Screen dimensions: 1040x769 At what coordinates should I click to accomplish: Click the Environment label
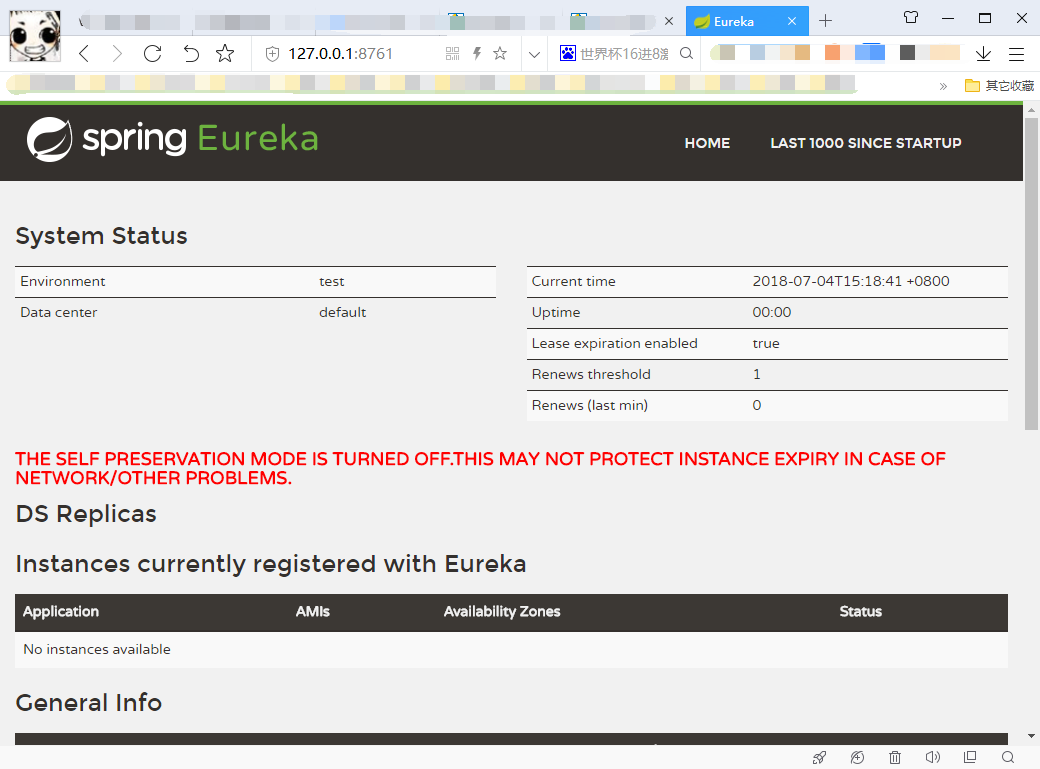tap(62, 281)
